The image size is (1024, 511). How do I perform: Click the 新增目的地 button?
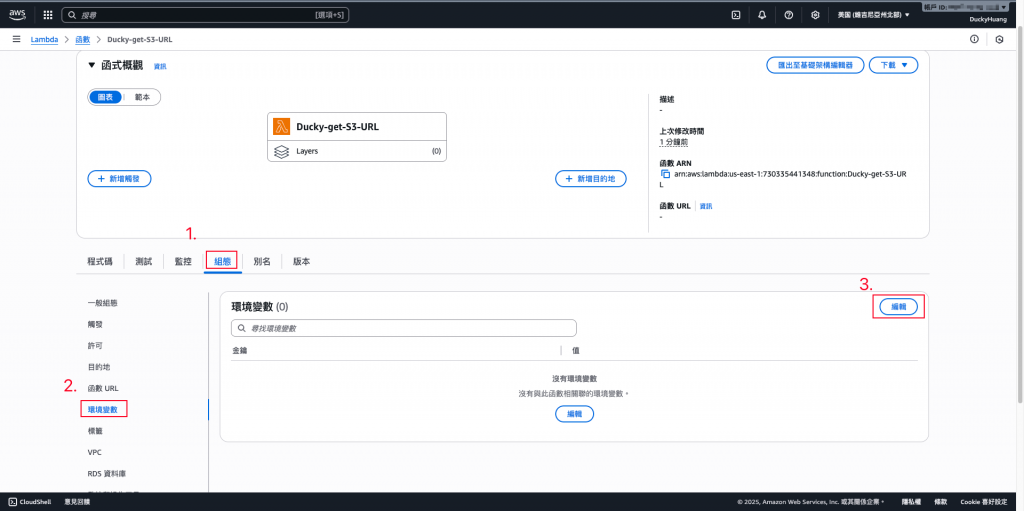pyautogui.click(x=591, y=179)
